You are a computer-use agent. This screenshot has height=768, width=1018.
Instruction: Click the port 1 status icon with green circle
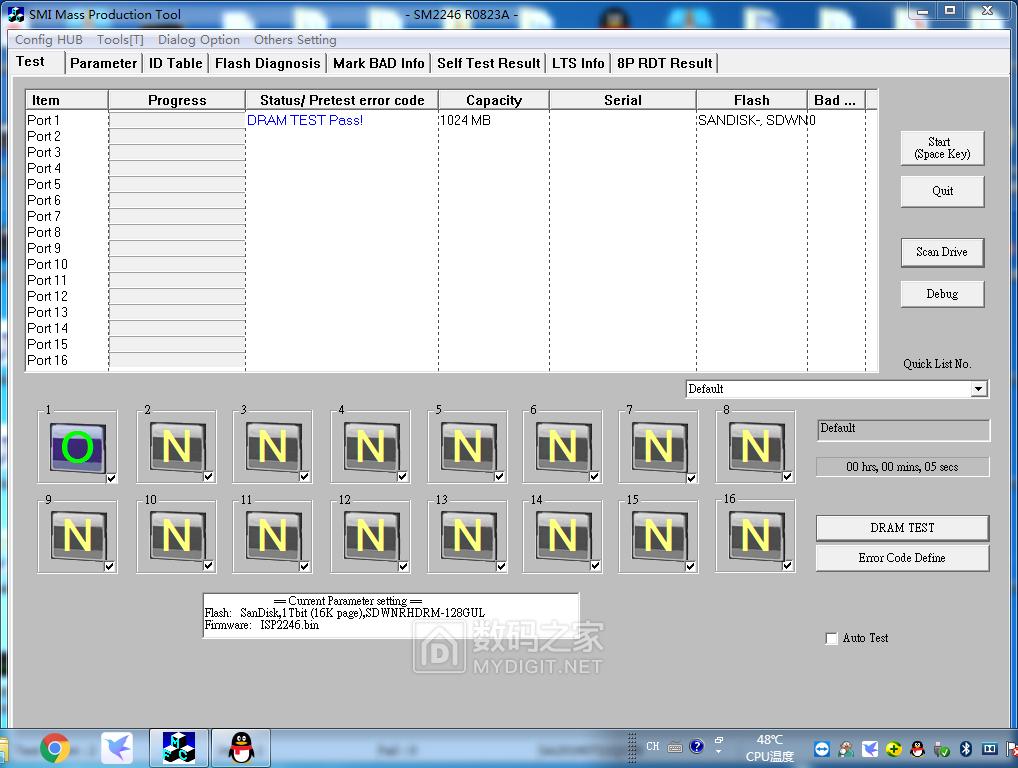tap(77, 446)
